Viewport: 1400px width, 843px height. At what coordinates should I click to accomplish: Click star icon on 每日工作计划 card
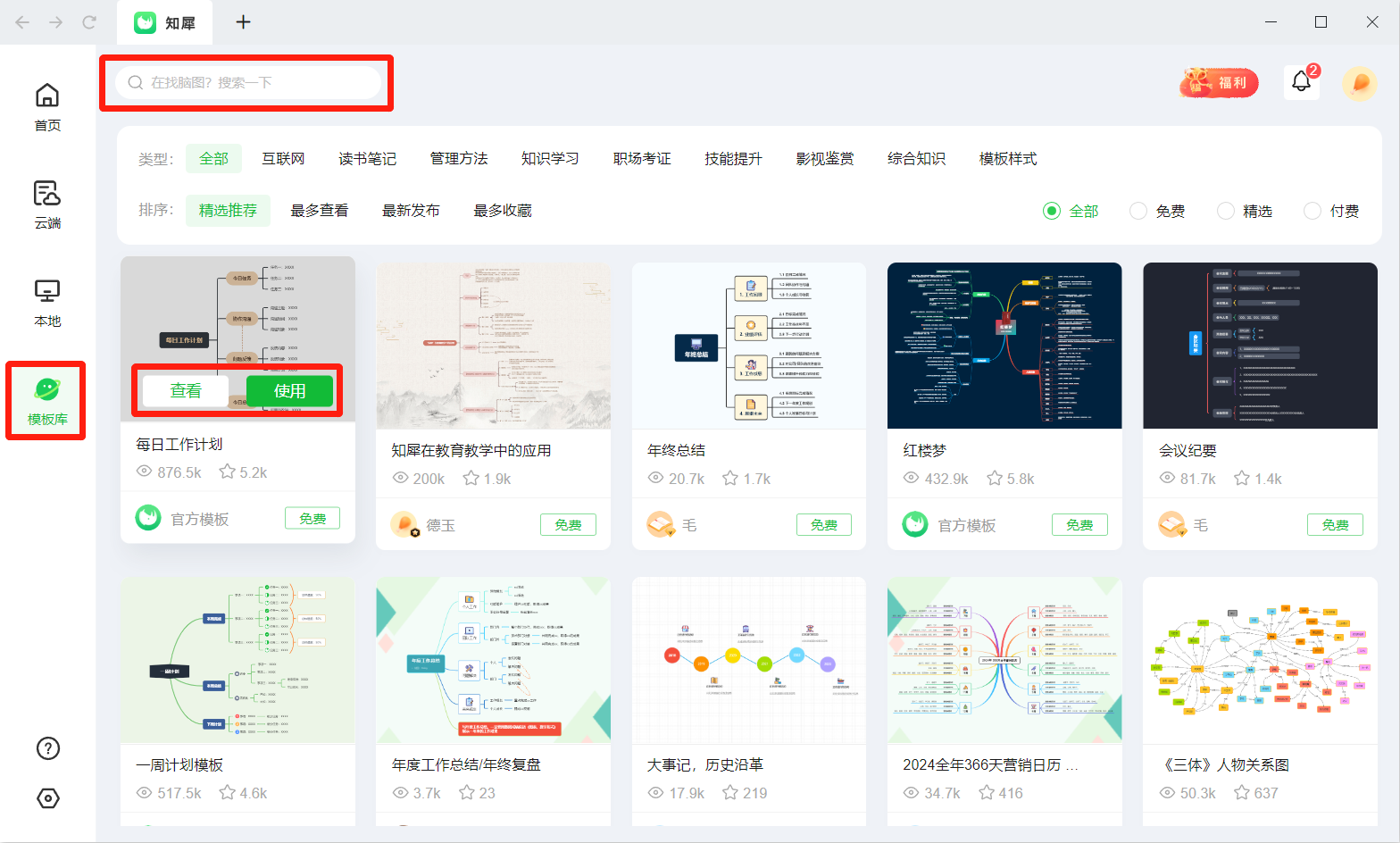click(228, 472)
